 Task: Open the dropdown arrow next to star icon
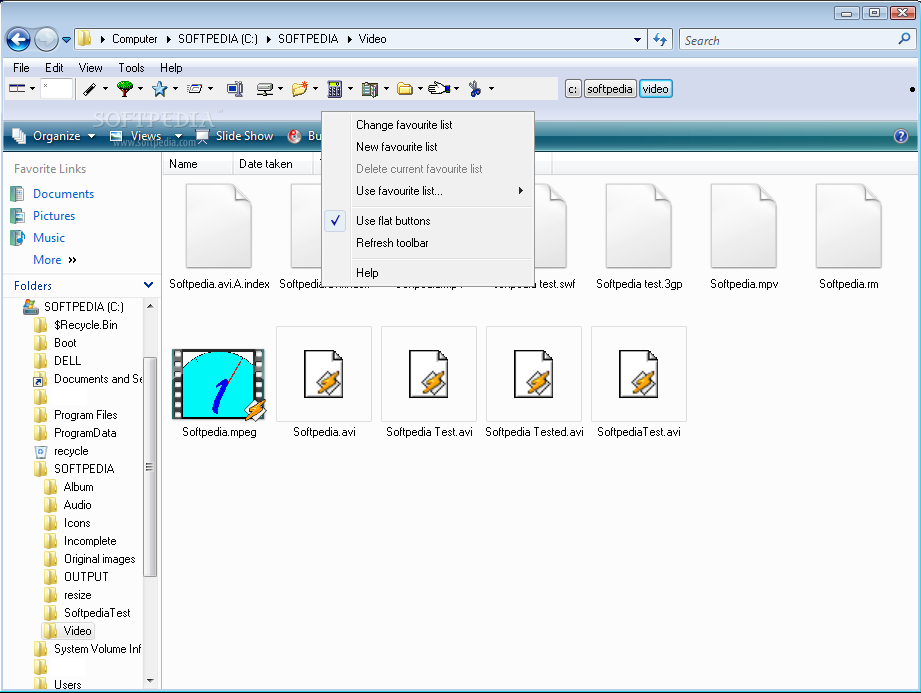[175, 89]
